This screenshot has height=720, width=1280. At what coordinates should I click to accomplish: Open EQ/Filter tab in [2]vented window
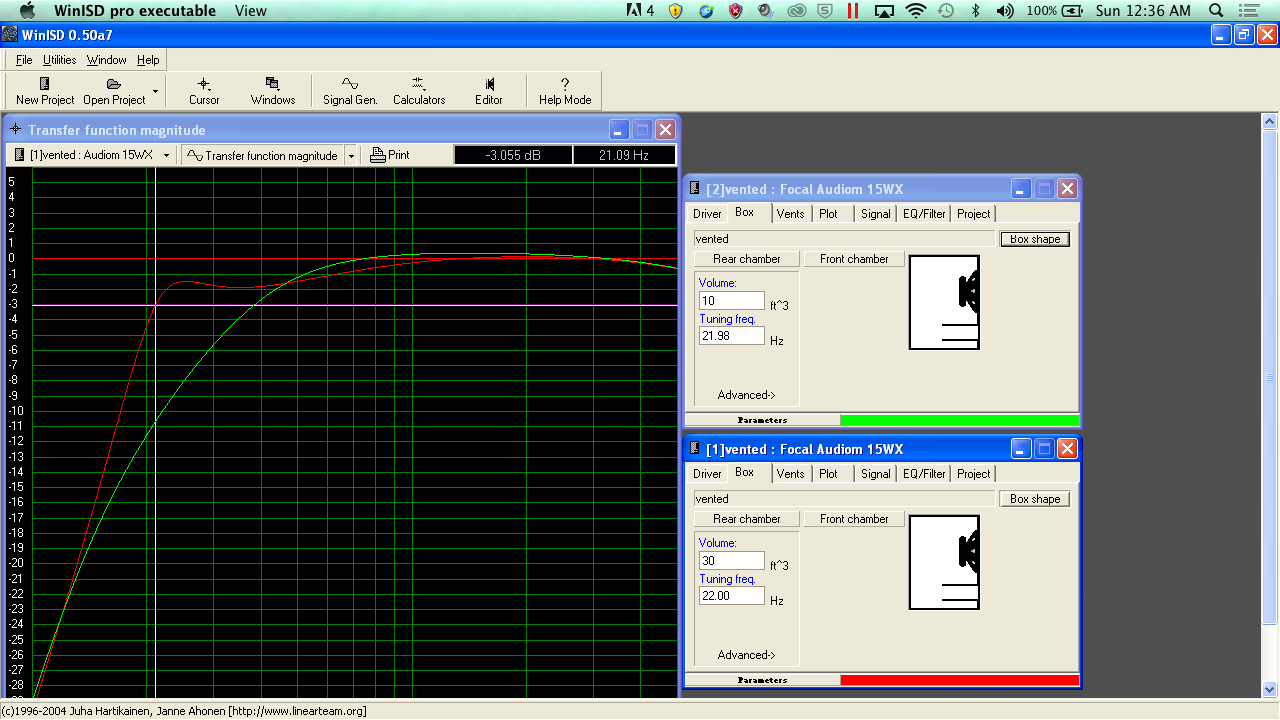[x=924, y=214]
